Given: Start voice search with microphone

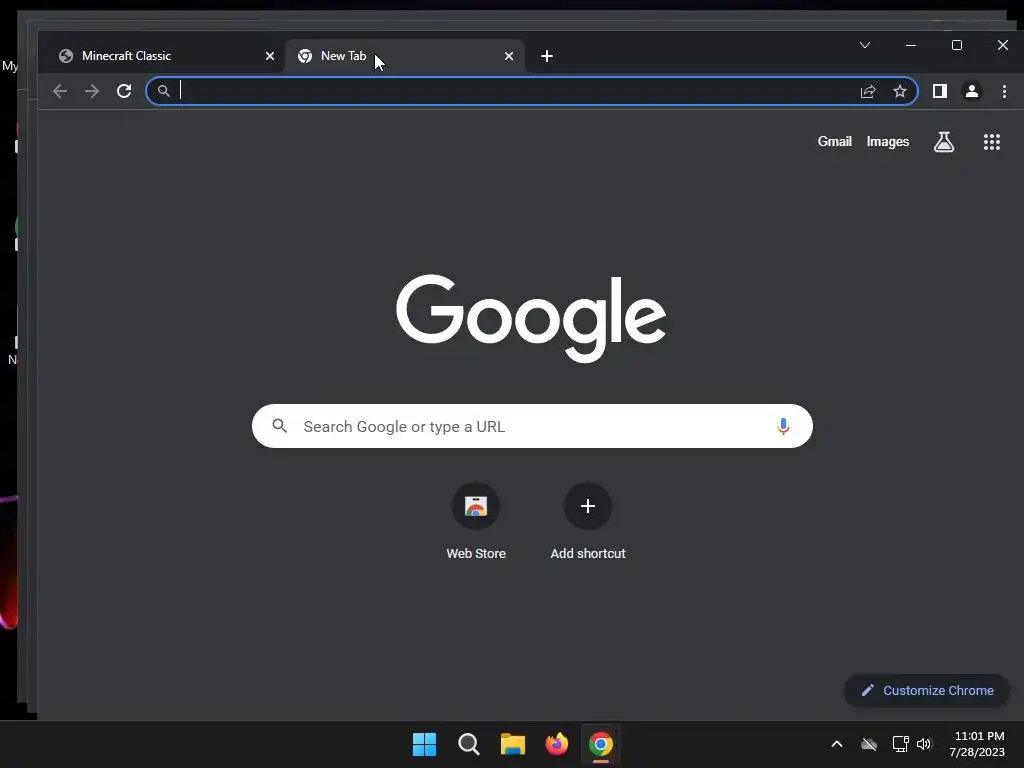Looking at the screenshot, I should [783, 426].
